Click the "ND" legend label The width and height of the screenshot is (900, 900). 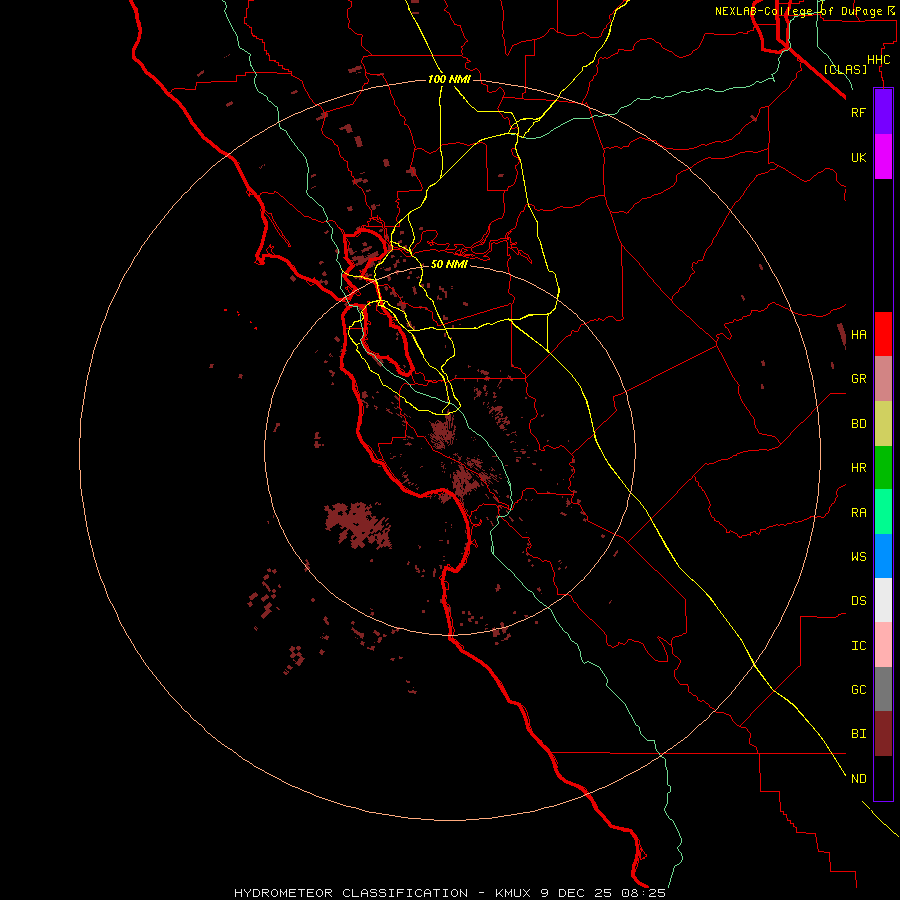click(x=858, y=779)
